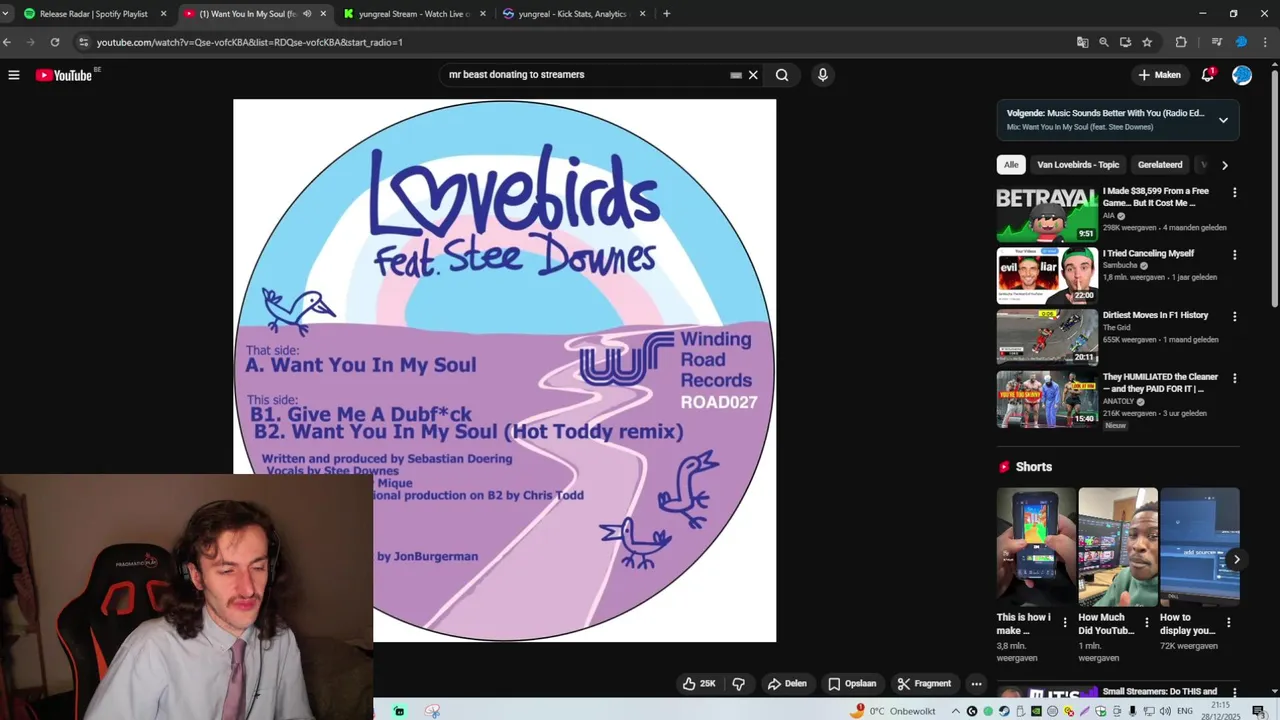This screenshot has width=1280, height=720.
Task: Open the keyboard icon in search box
Action: point(736,75)
